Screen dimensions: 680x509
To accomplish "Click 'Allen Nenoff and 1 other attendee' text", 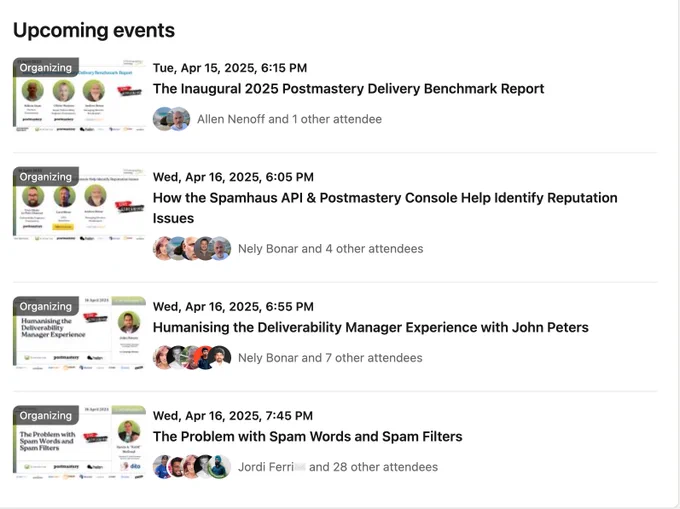I will click(x=289, y=119).
